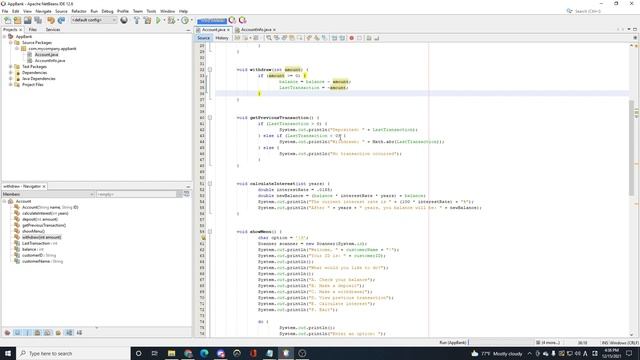640x360 pixels.
Task: Expand the Project Files node
Action: pyautogui.click(x=11, y=84)
